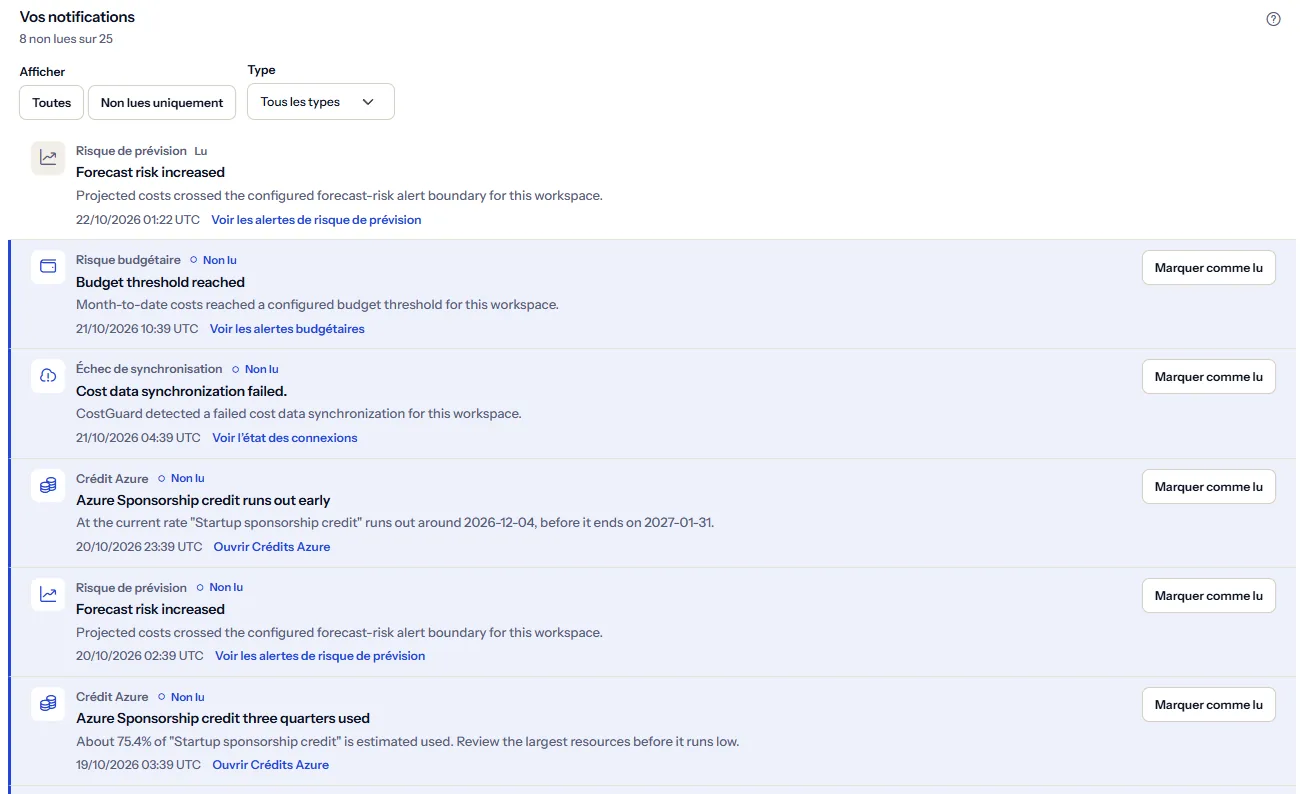This screenshot has height=794, width=1304.
Task: Open forecast risk alerts link dated 22/10/2026
Action: coord(316,220)
